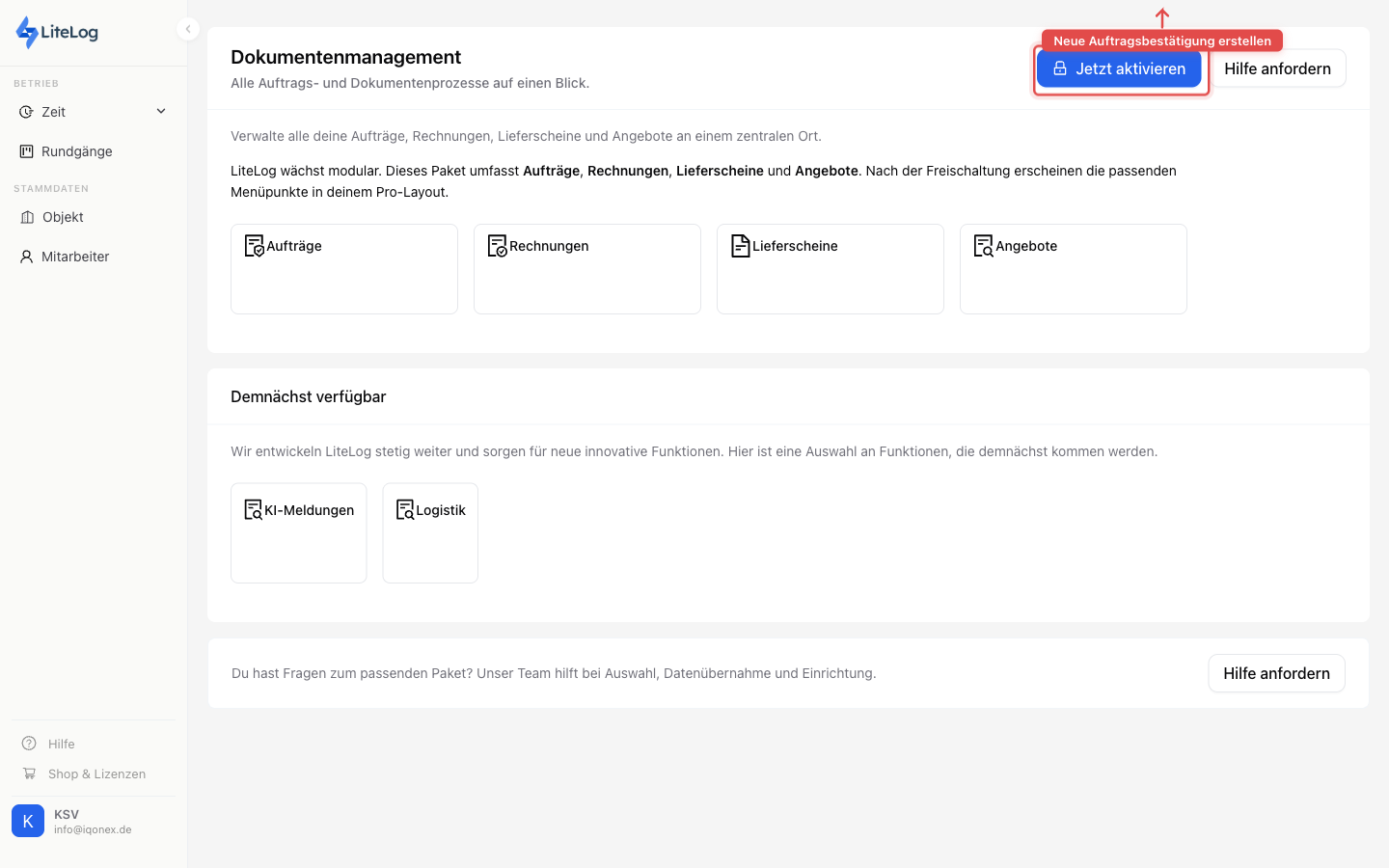Viewport: 1389px width, 868px height.
Task: Click the KI-Meldungen card icon
Action: pos(254,508)
